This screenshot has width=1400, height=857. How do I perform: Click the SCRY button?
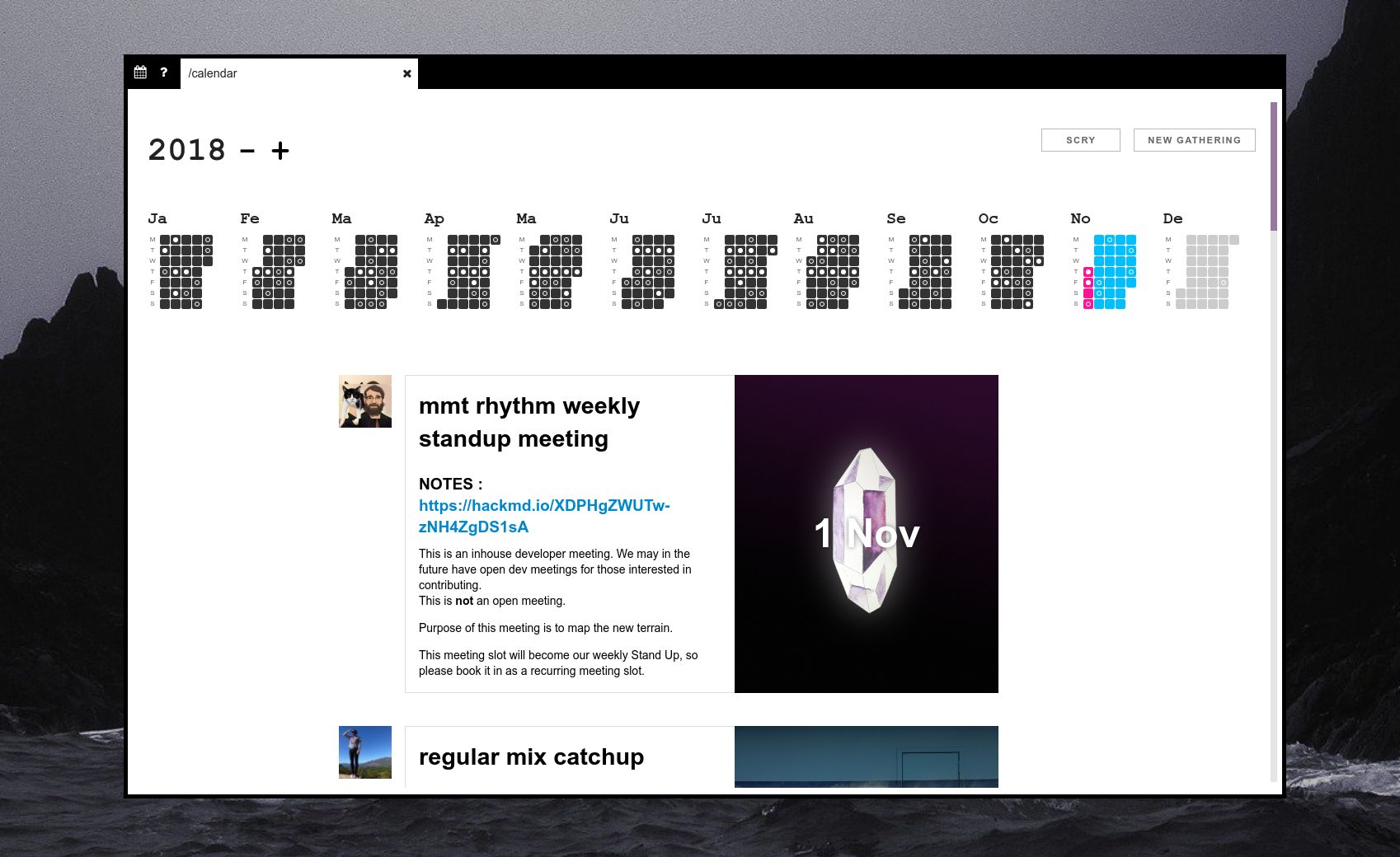pyautogui.click(x=1080, y=140)
